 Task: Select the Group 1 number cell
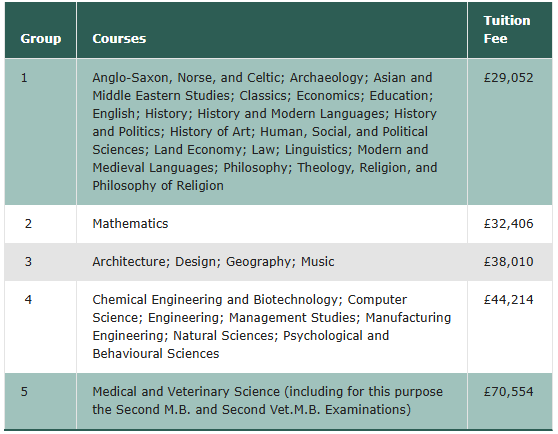[x=41, y=132]
